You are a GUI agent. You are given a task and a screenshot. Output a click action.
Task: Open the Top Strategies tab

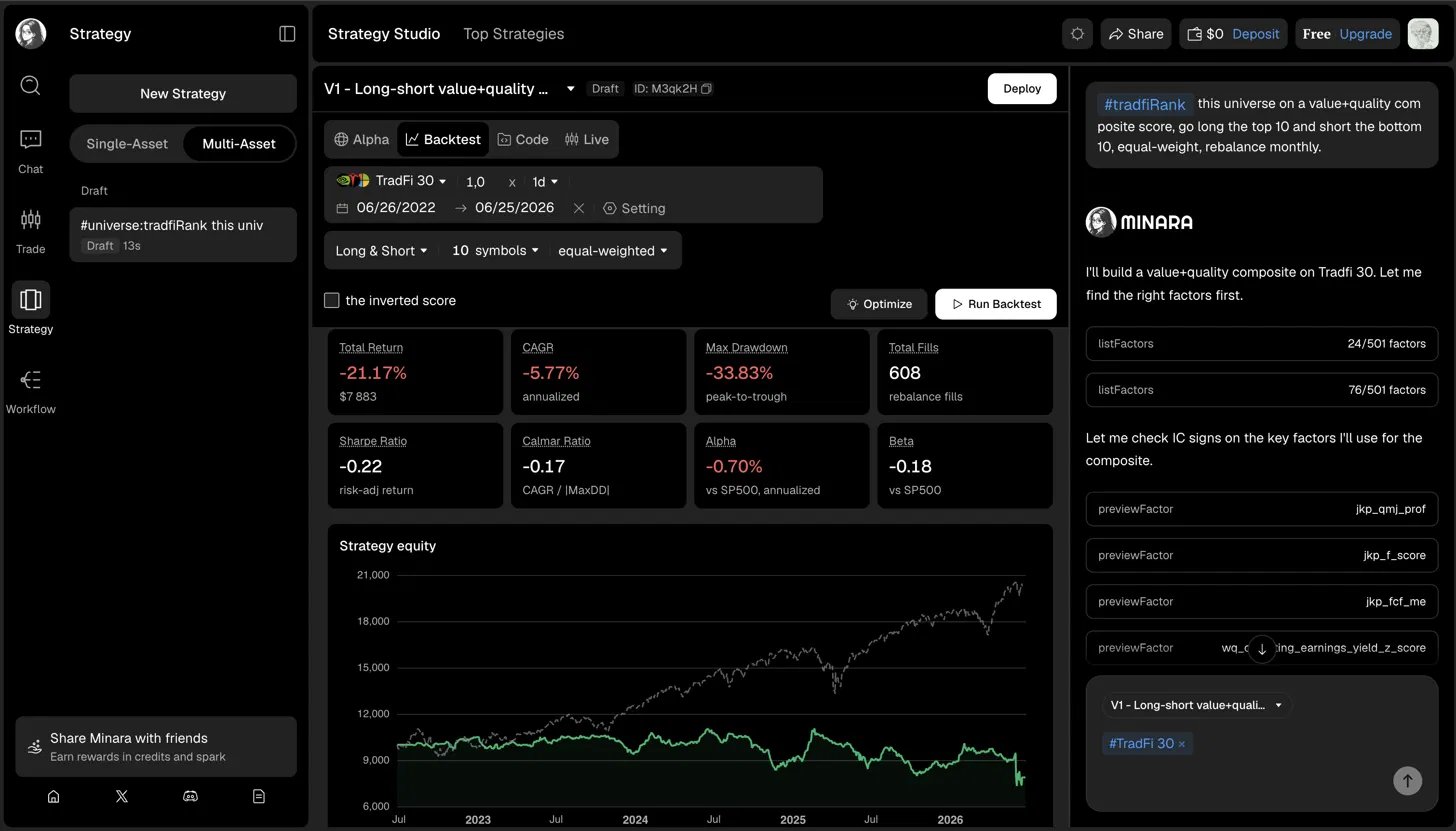coord(513,34)
